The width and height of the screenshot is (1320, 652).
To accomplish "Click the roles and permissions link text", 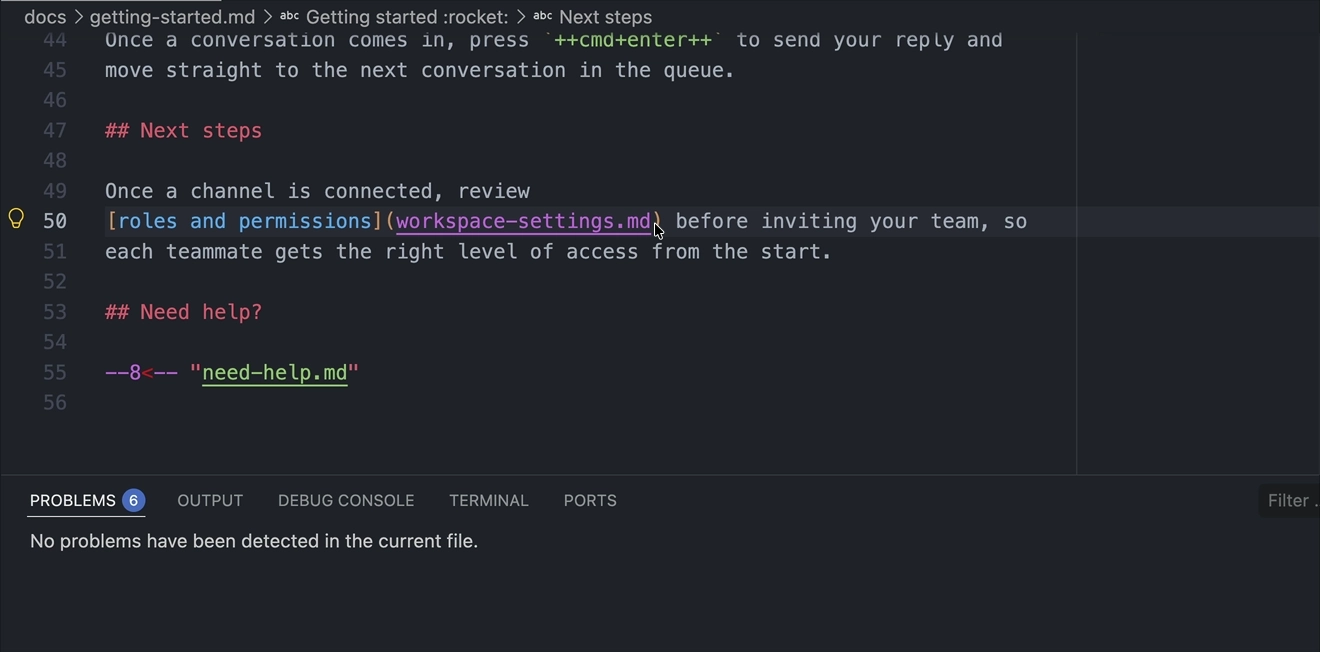I will point(245,221).
